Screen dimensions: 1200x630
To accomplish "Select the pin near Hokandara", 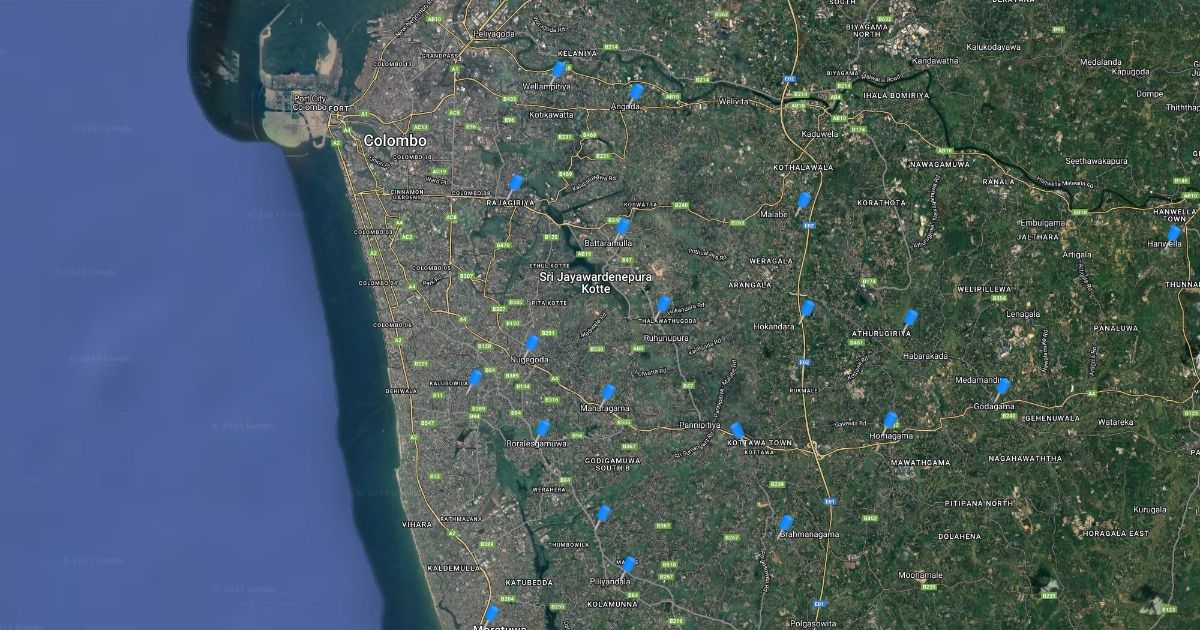I will [x=807, y=308].
